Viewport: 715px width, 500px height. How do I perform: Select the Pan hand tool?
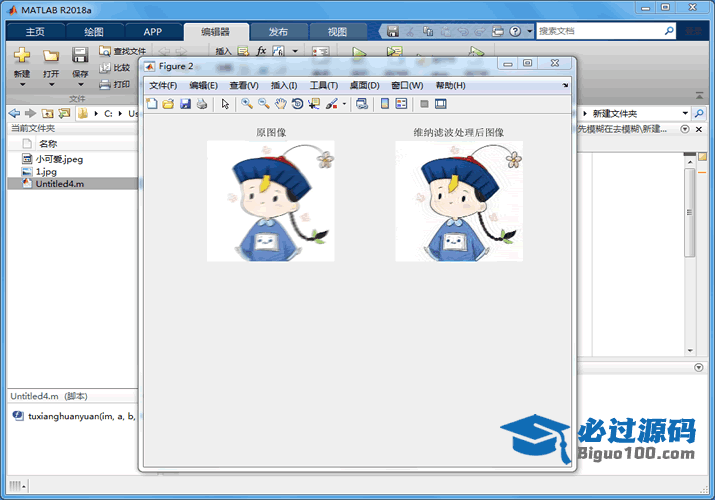coord(280,104)
